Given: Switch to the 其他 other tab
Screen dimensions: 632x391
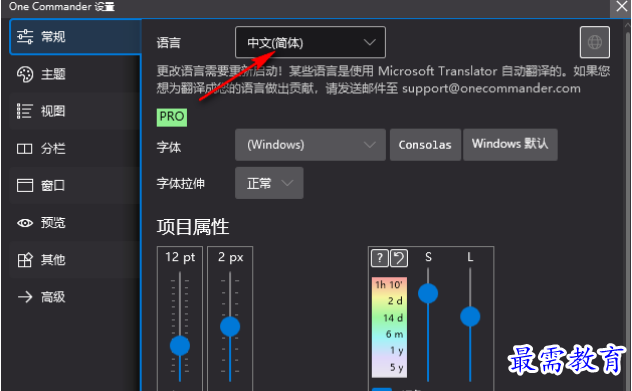Looking at the screenshot, I should [75, 260].
